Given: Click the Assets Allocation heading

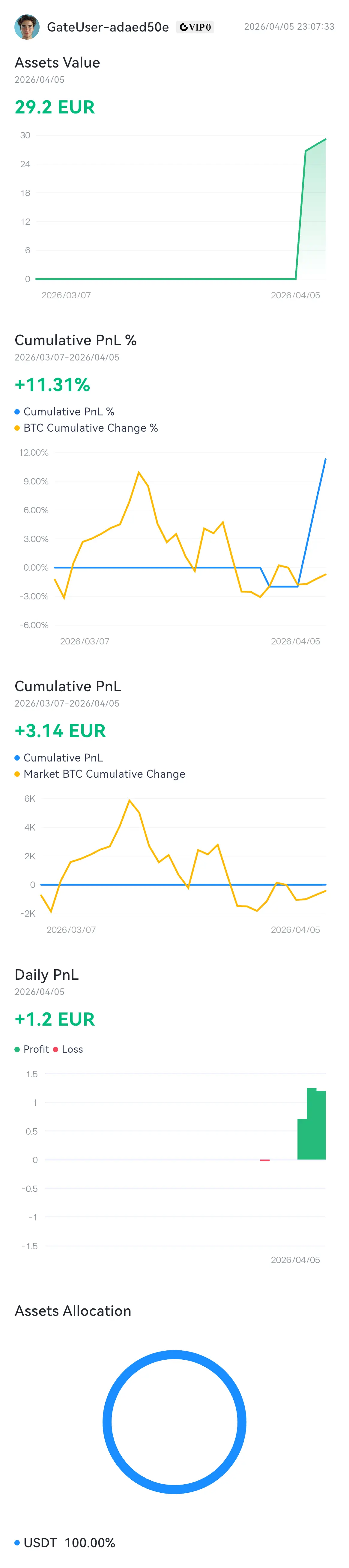Looking at the screenshot, I should click(73, 1310).
